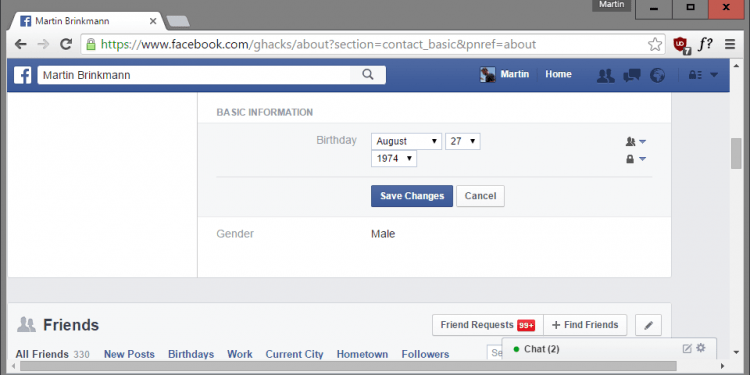Open the Chat (2) bar
Viewport: 750px width, 375px height.
(609, 349)
